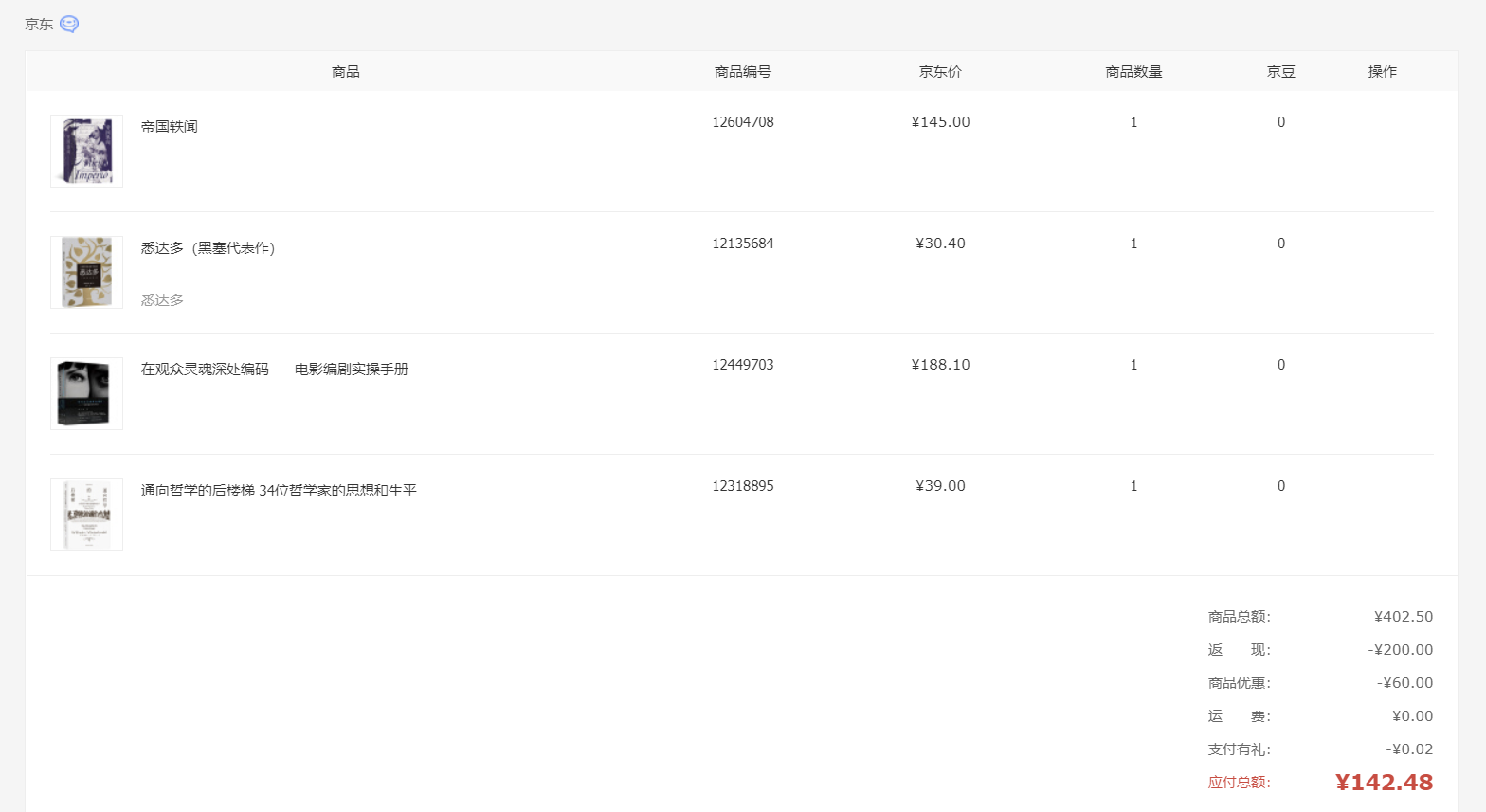The height and width of the screenshot is (812, 1486).
Task: Click the 京东 seller name
Action: pyautogui.click(x=39, y=25)
